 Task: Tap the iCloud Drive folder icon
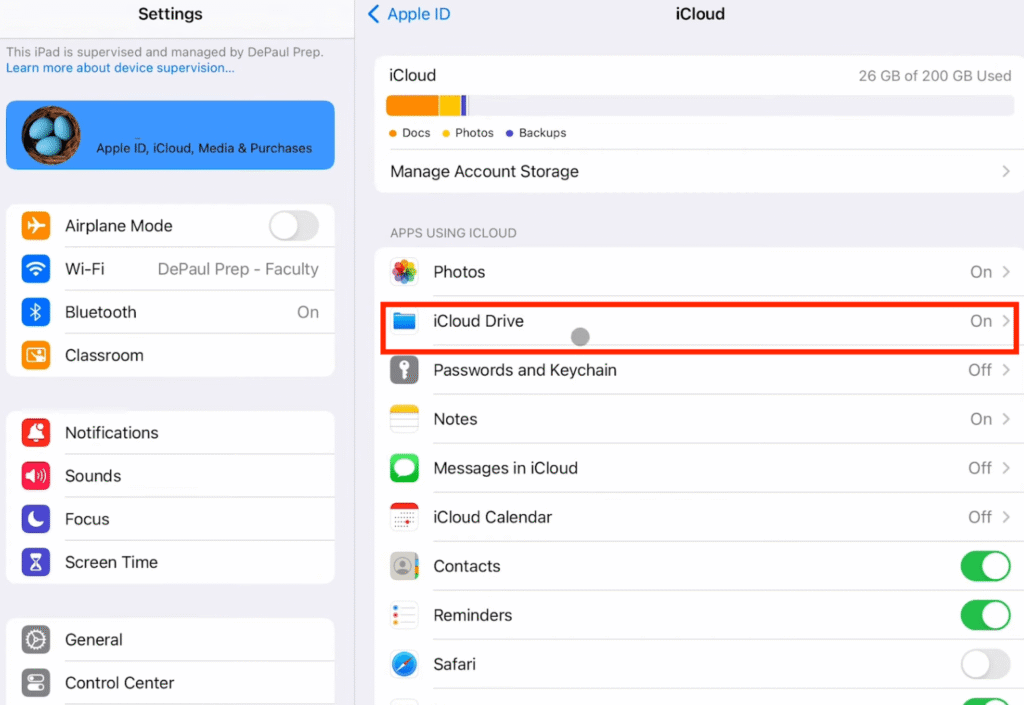tap(404, 321)
